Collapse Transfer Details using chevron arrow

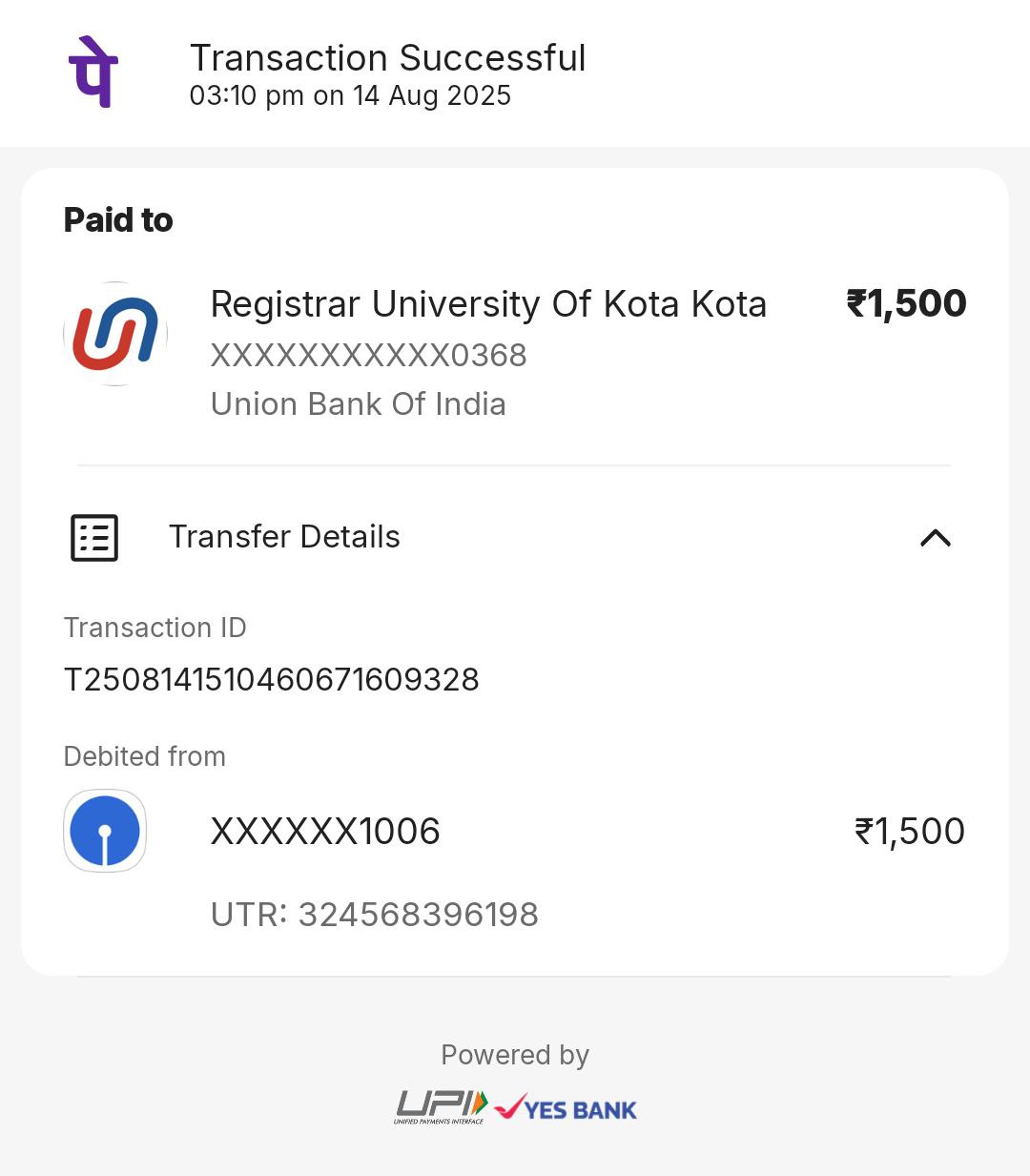click(935, 538)
